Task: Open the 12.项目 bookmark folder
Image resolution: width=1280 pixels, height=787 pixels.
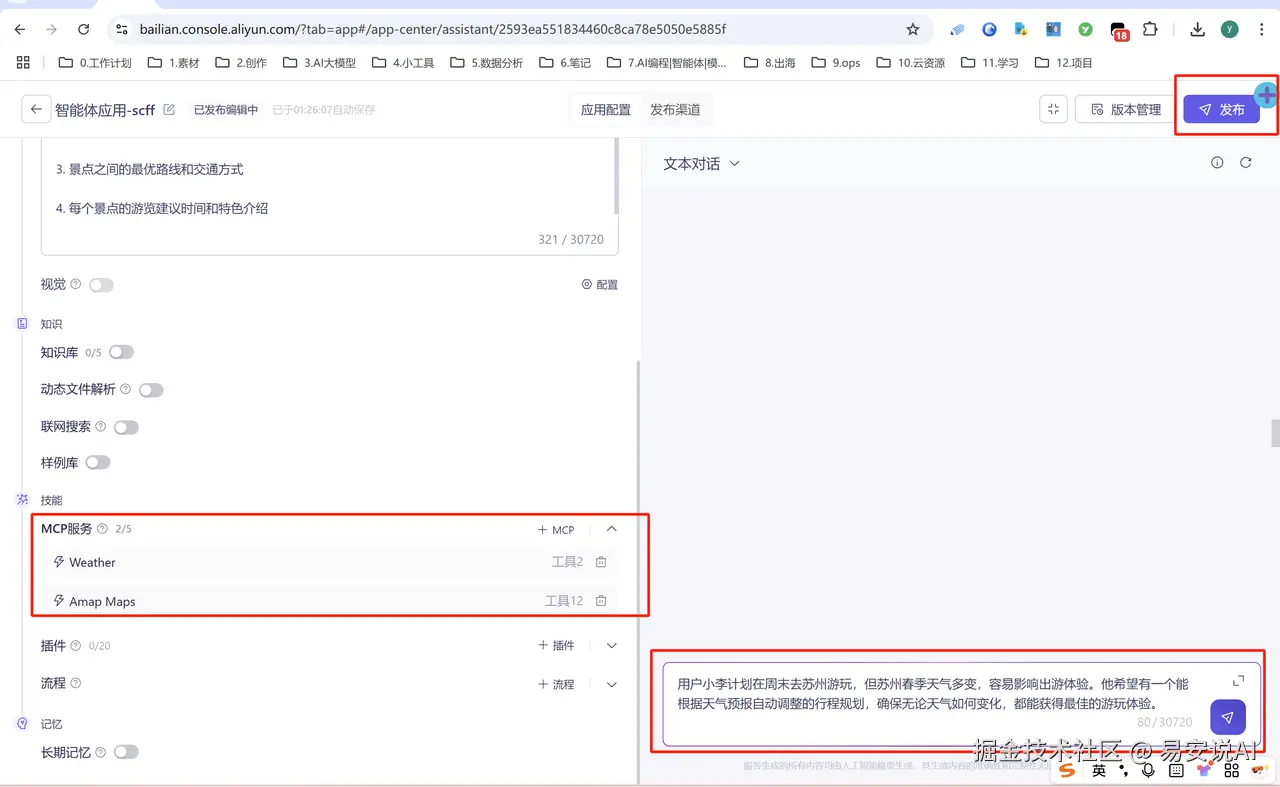Action: click(1064, 62)
